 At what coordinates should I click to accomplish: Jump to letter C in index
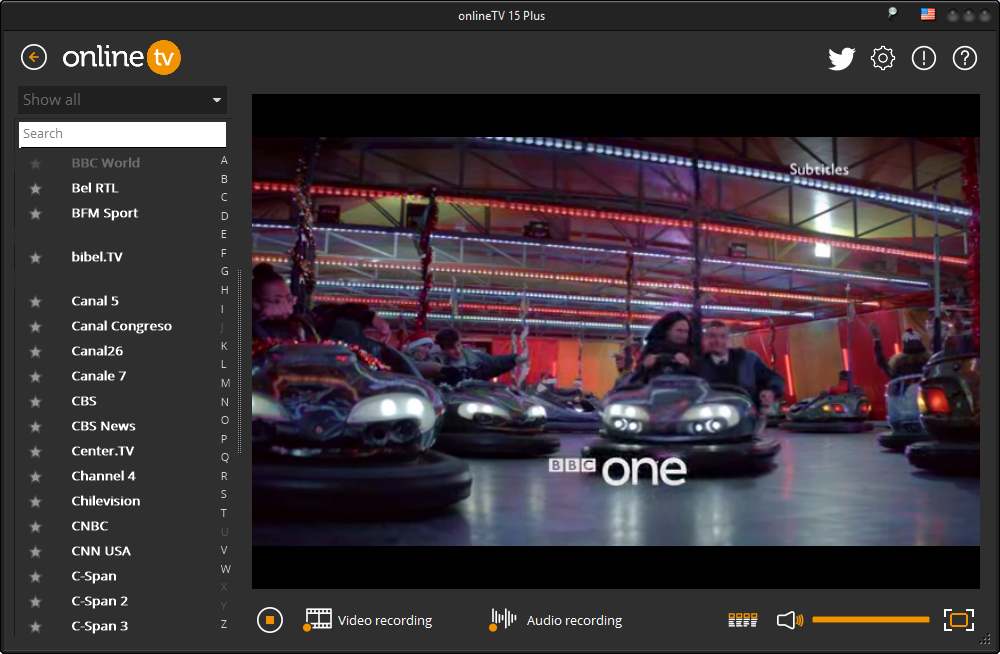224,197
